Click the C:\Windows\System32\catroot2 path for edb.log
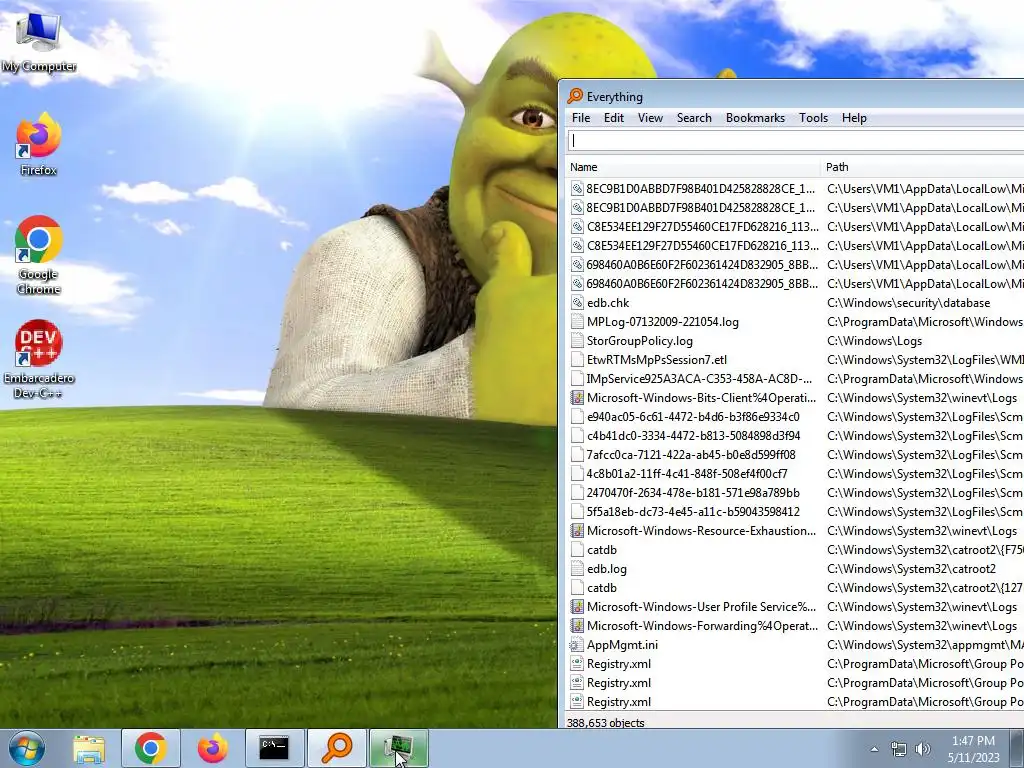The height and width of the screenshot is (768, 1024). (x=911, y=568)
